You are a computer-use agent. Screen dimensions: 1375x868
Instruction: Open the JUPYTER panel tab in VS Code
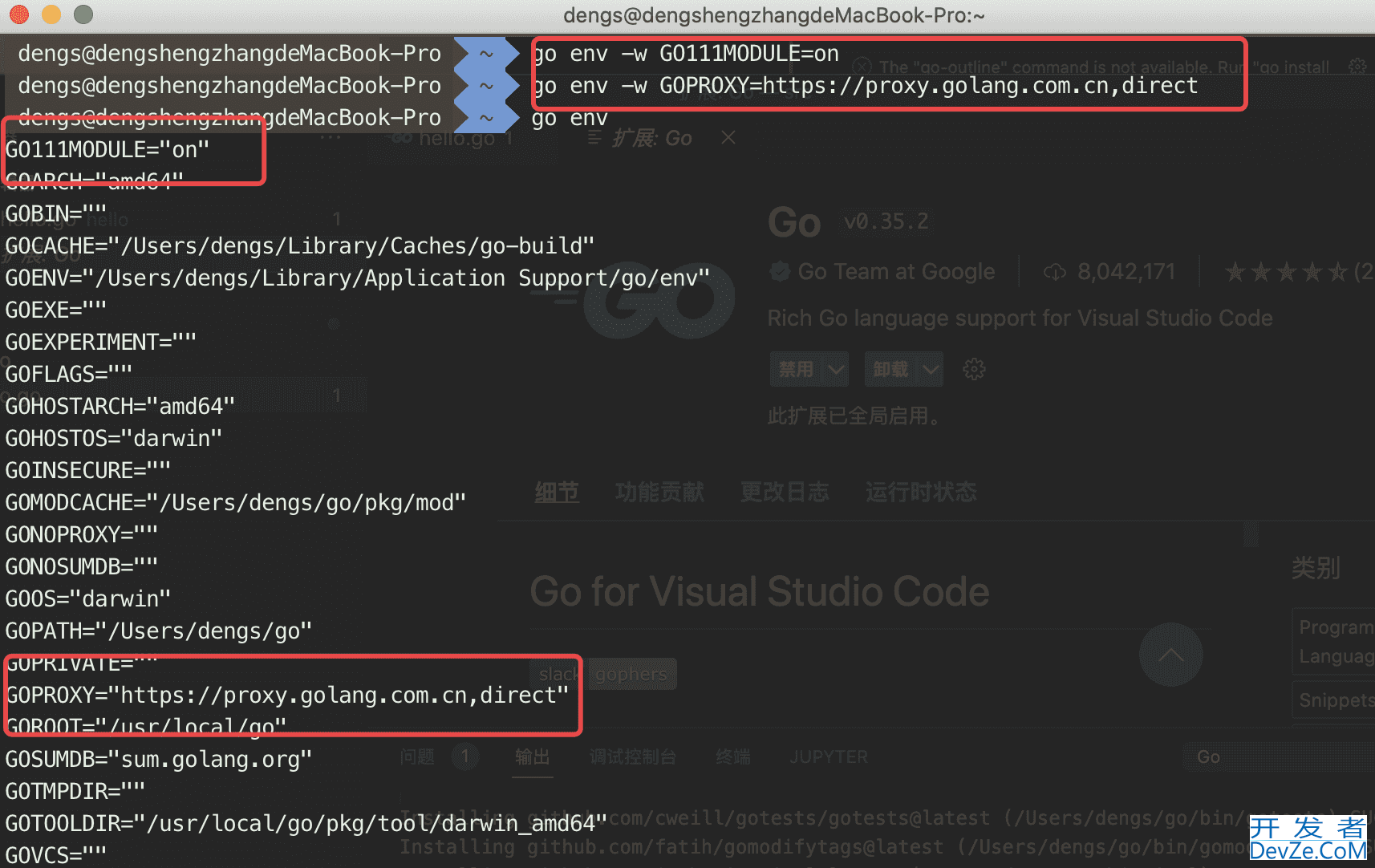829,756
